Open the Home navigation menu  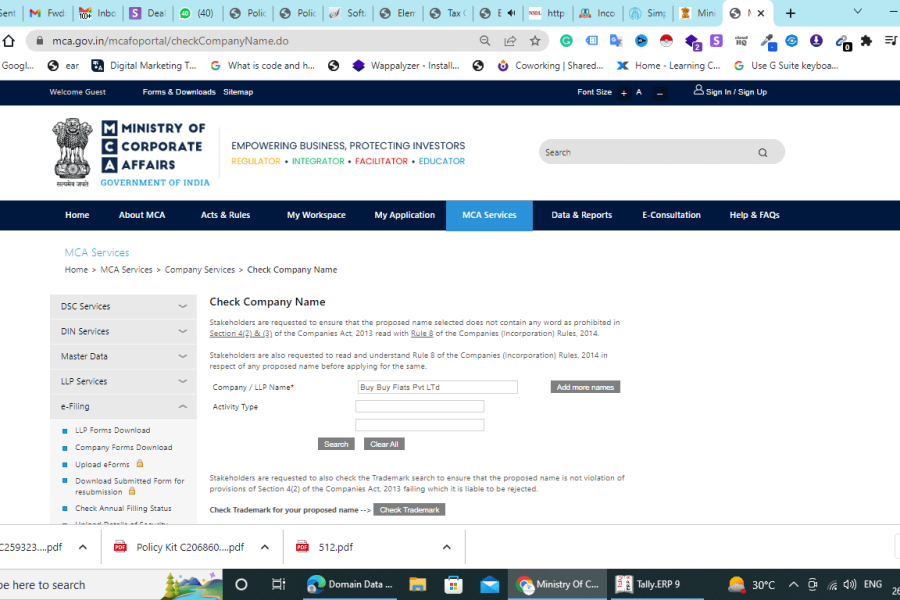[77, 215]
